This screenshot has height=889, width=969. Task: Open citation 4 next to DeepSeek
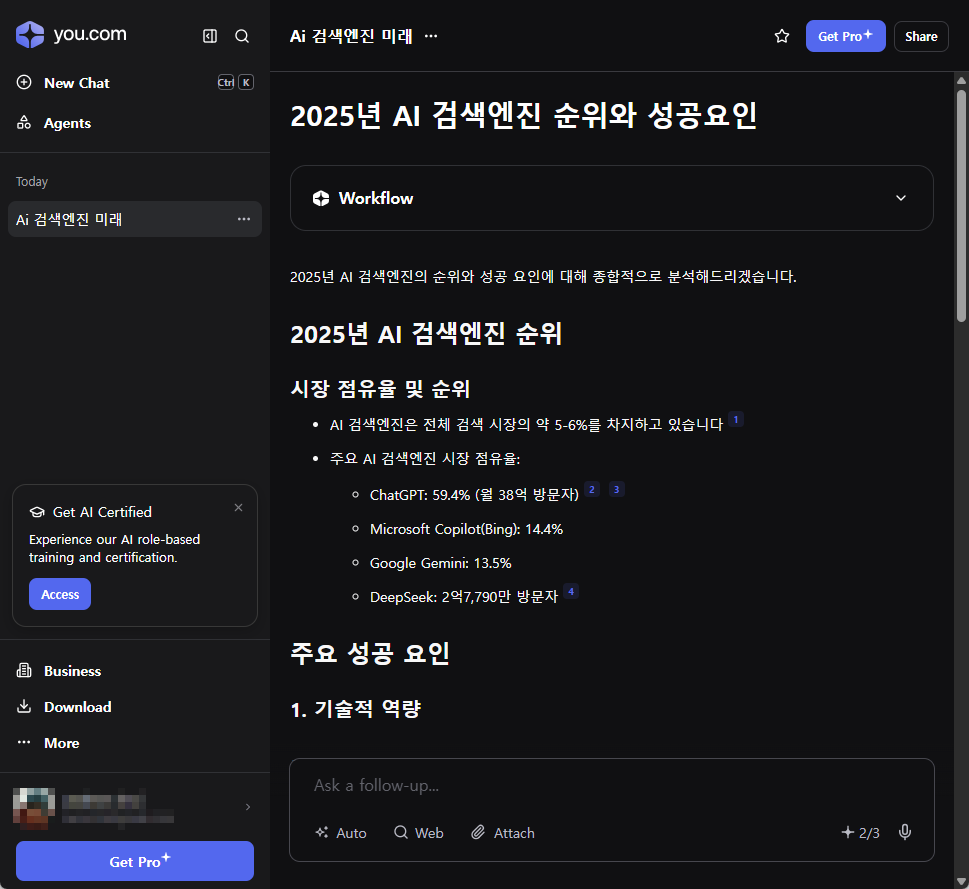pos(571,591)
